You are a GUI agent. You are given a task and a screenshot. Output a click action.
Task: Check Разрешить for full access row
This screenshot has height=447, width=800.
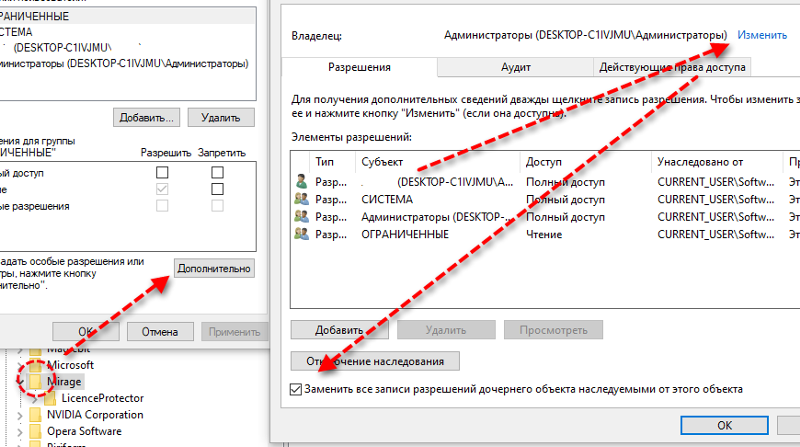pyautogui.click(x=162, y=172)
